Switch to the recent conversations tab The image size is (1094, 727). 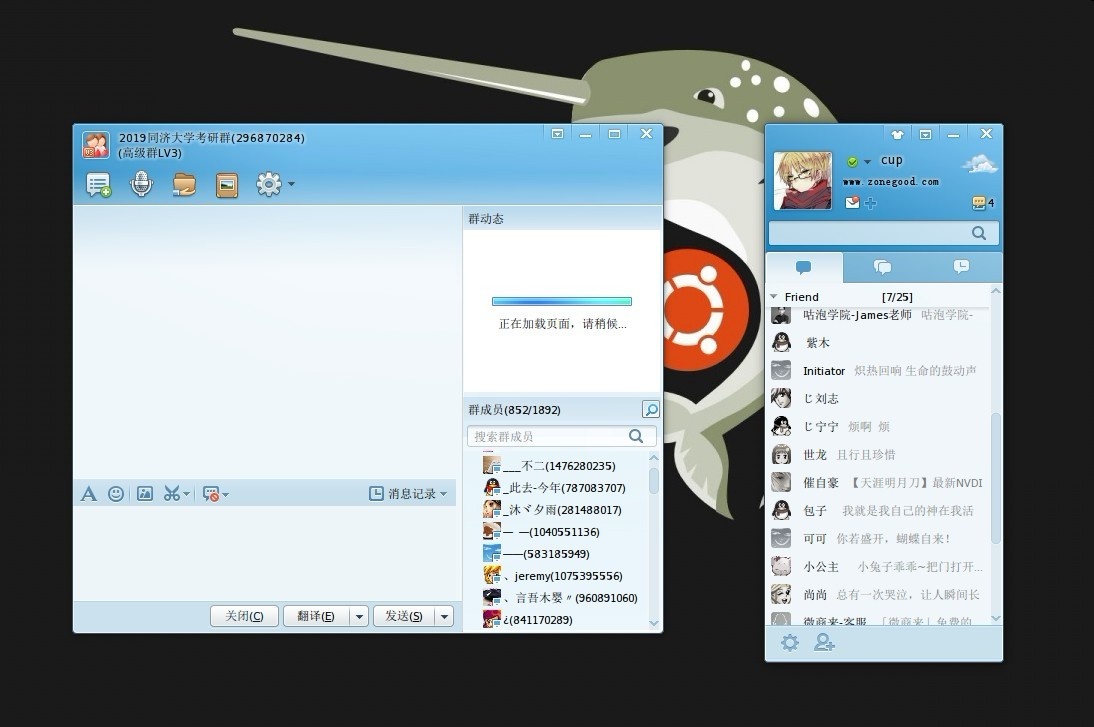tap(961, 267)
